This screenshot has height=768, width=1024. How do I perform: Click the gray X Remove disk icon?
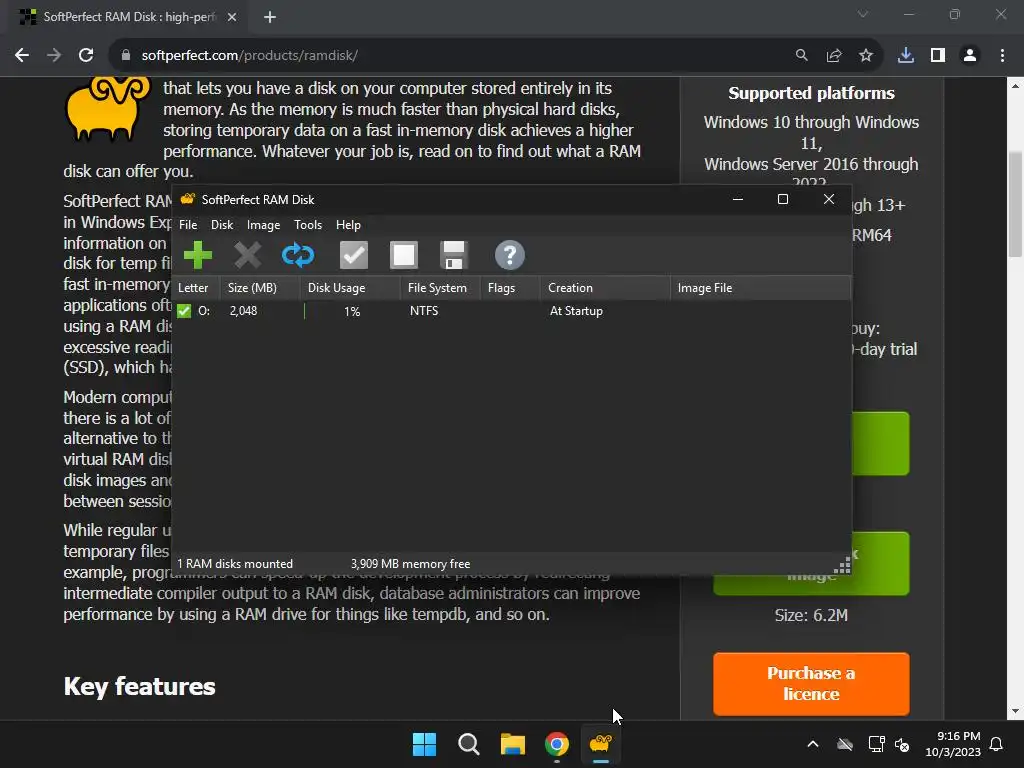[x=248, y=255]
